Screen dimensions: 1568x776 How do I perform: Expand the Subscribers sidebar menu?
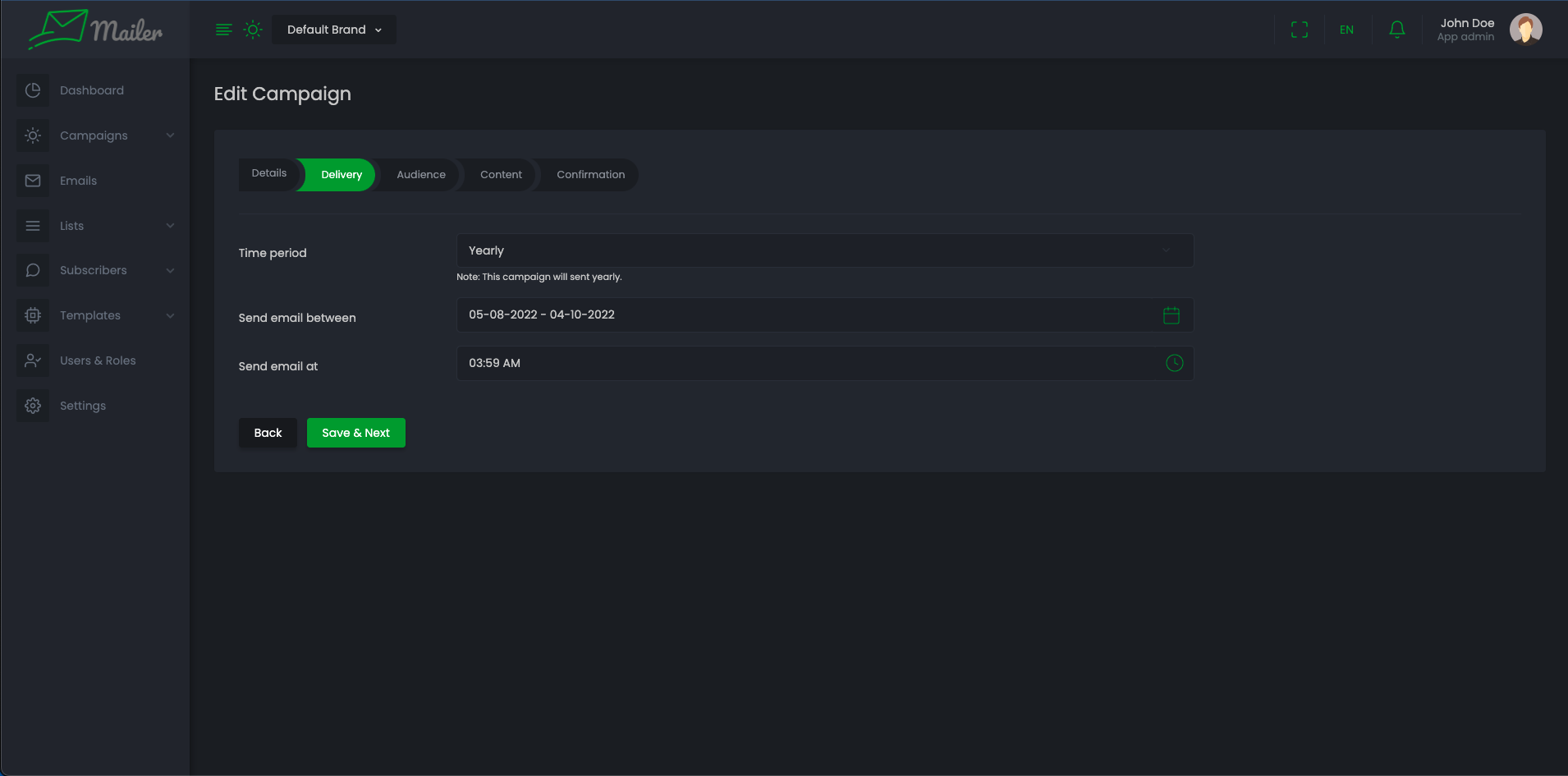tap(94, 270)
